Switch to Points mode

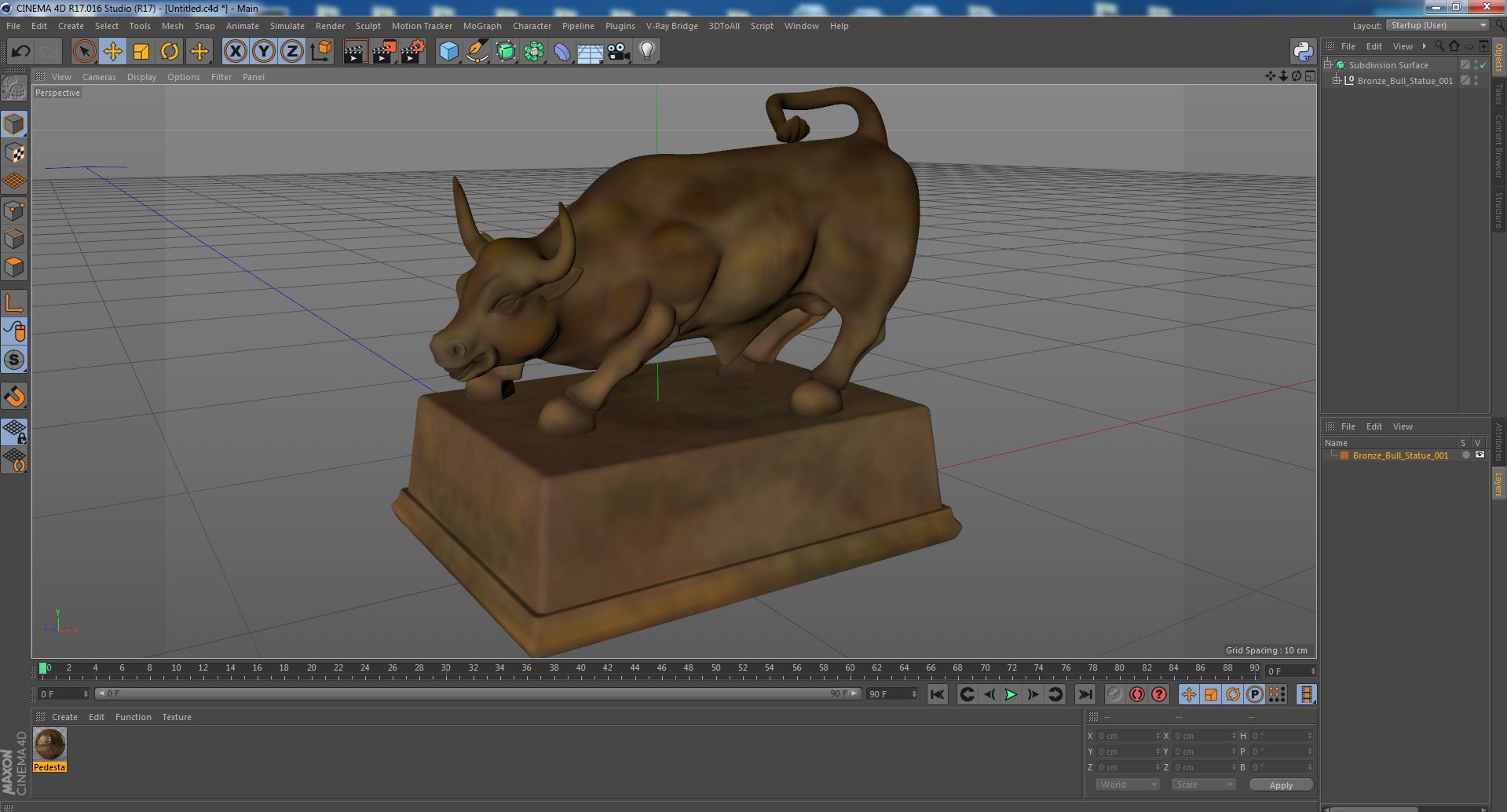click(14, 210)
